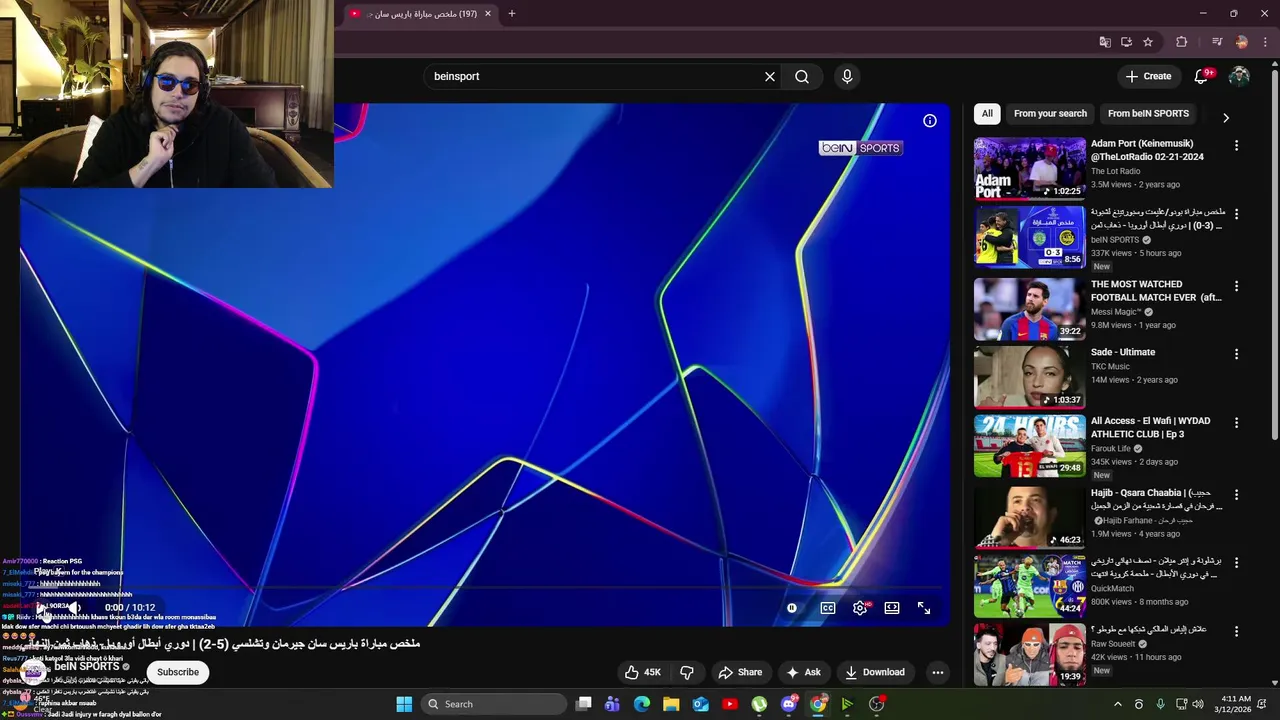Open player settings gear
Screen dimensions: 1280x720
click(x=860, y=608)
